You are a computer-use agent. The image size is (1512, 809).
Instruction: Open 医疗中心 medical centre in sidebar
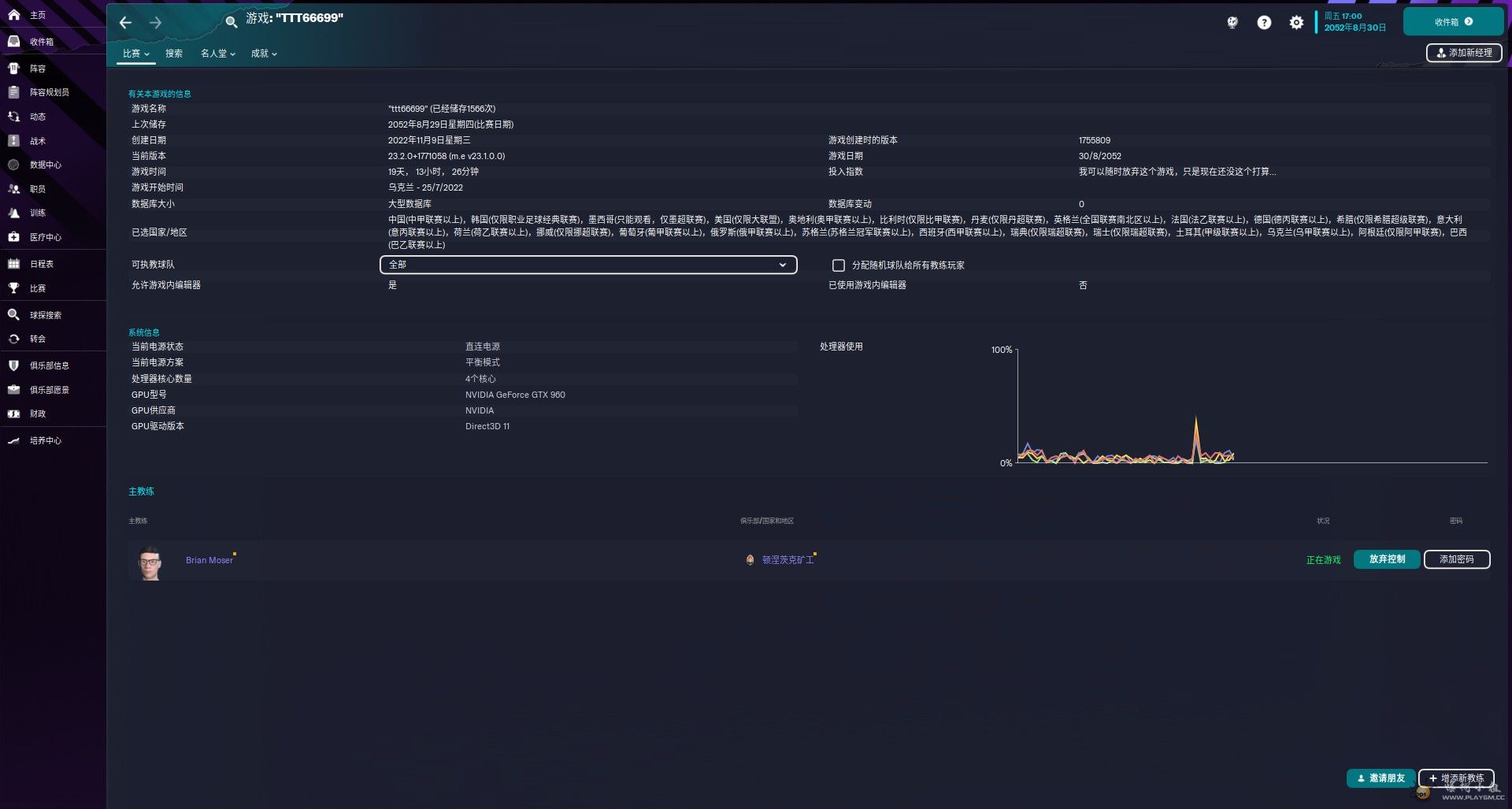[x=45, y=237]
